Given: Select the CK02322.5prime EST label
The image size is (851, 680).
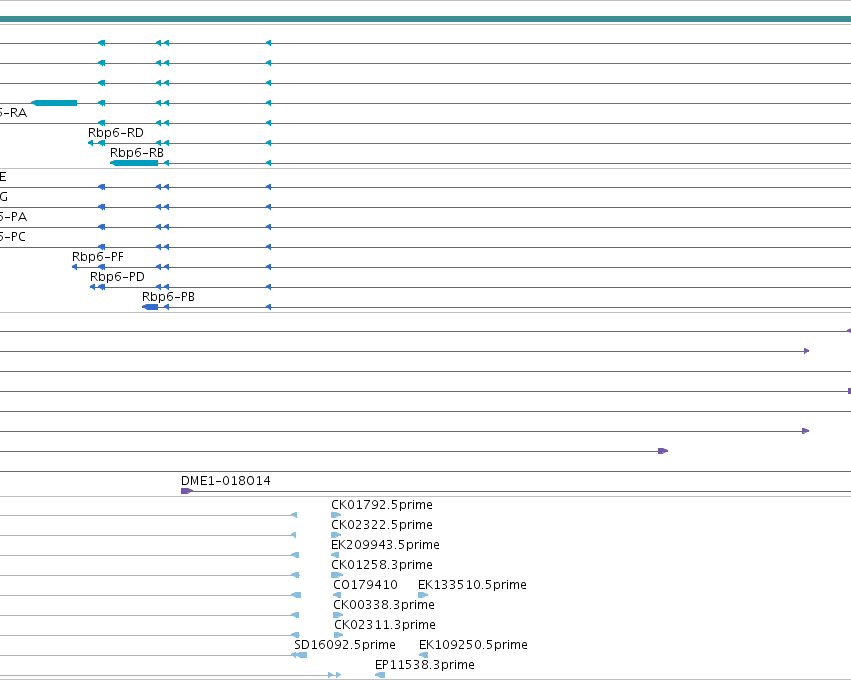Looking at the screenshot, I should (x=382, y=525).
